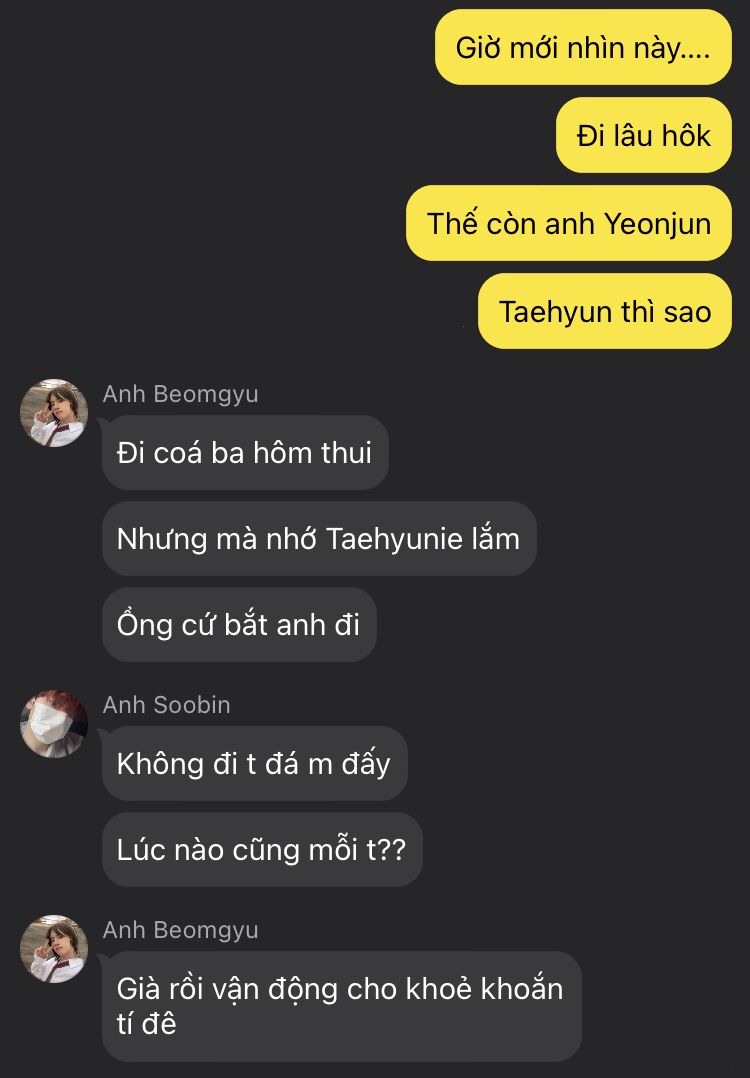Select the 'Thế còn anh Yeonjun' message
The width and height of the screenshot is (750, 1078).
pos(569,223)
